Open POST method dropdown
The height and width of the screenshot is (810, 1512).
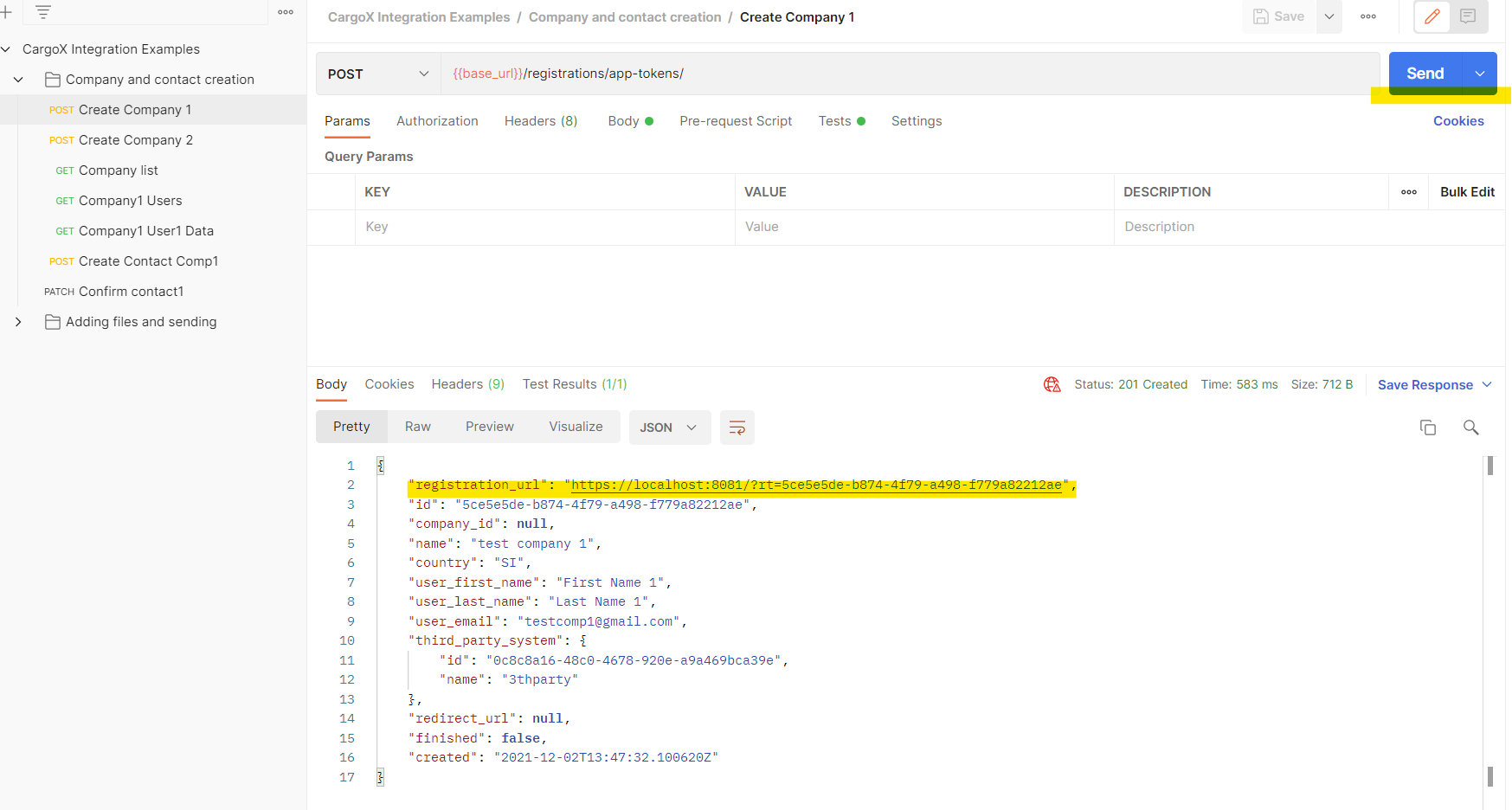(378, 74)
